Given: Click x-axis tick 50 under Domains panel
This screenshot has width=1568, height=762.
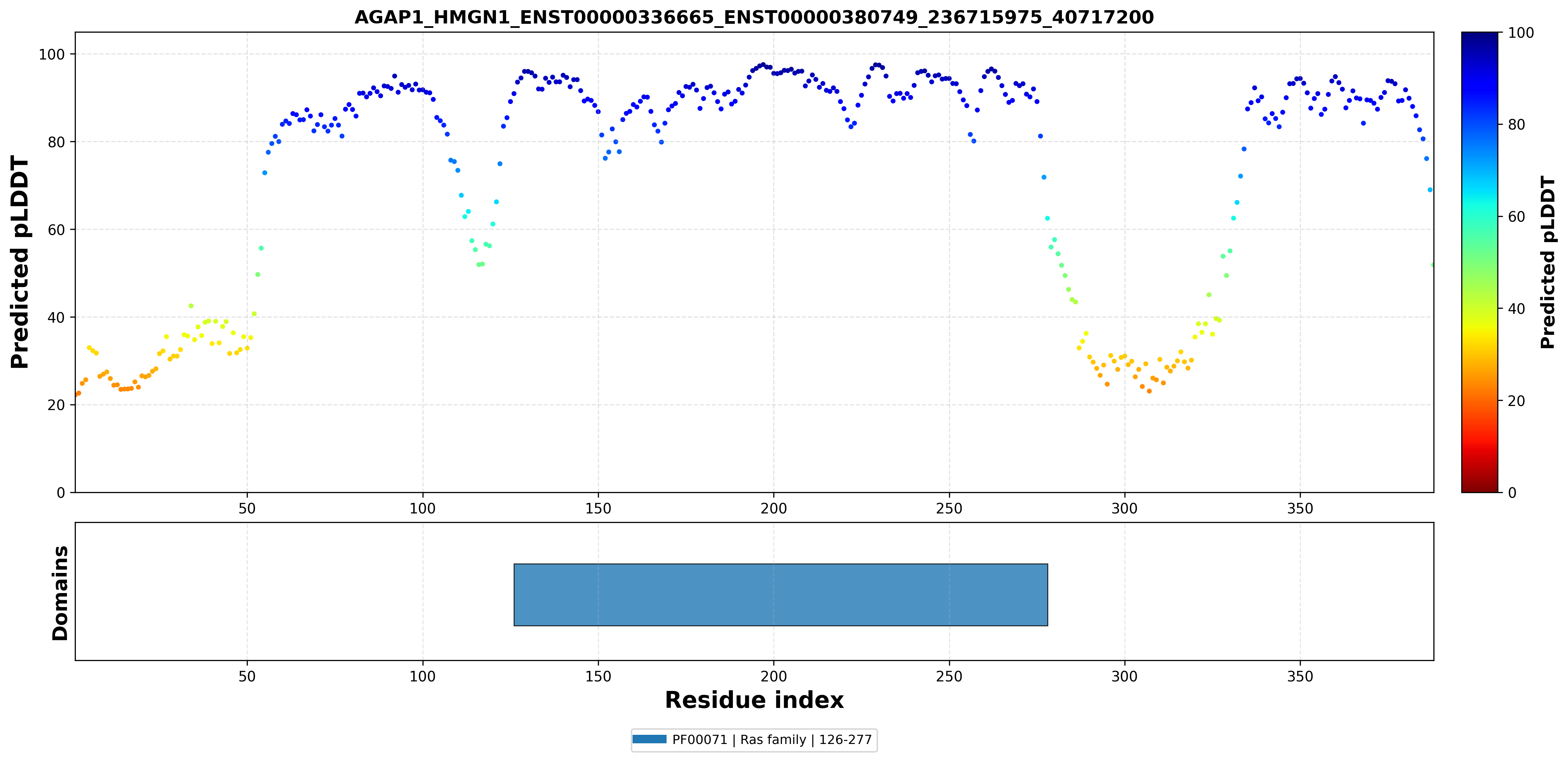Looking at the screenshot, I should 247,677.
